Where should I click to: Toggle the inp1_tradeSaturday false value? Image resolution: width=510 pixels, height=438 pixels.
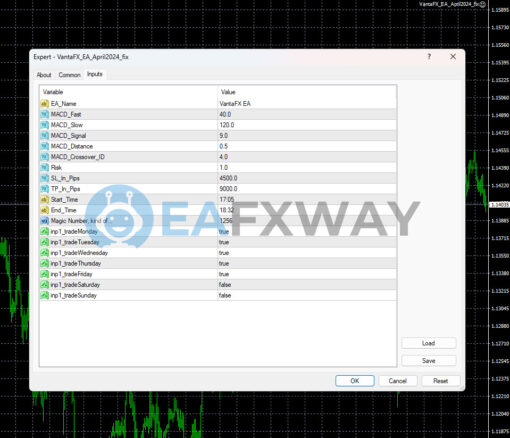[x=307, y=285]
